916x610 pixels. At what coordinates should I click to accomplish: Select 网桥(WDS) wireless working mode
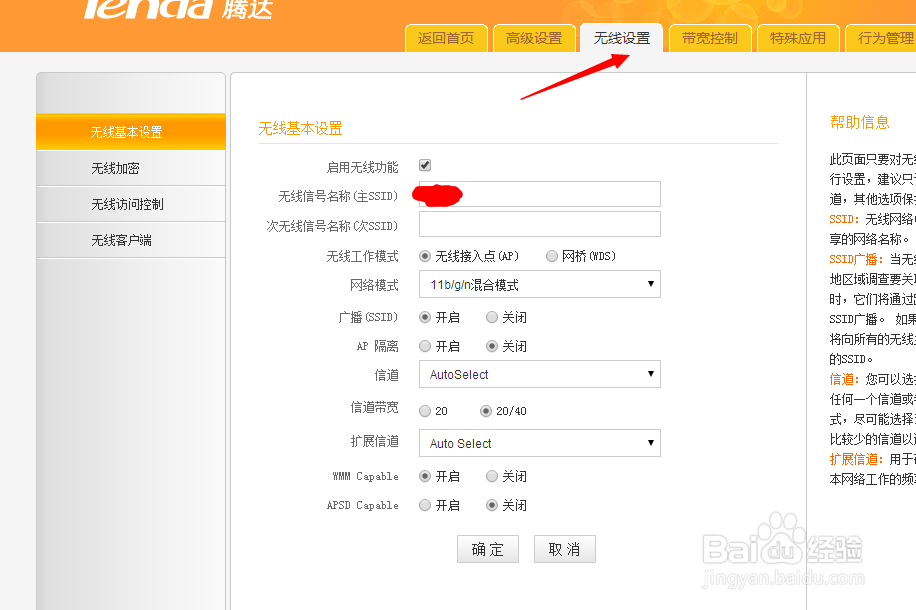[x=551, y=256]
